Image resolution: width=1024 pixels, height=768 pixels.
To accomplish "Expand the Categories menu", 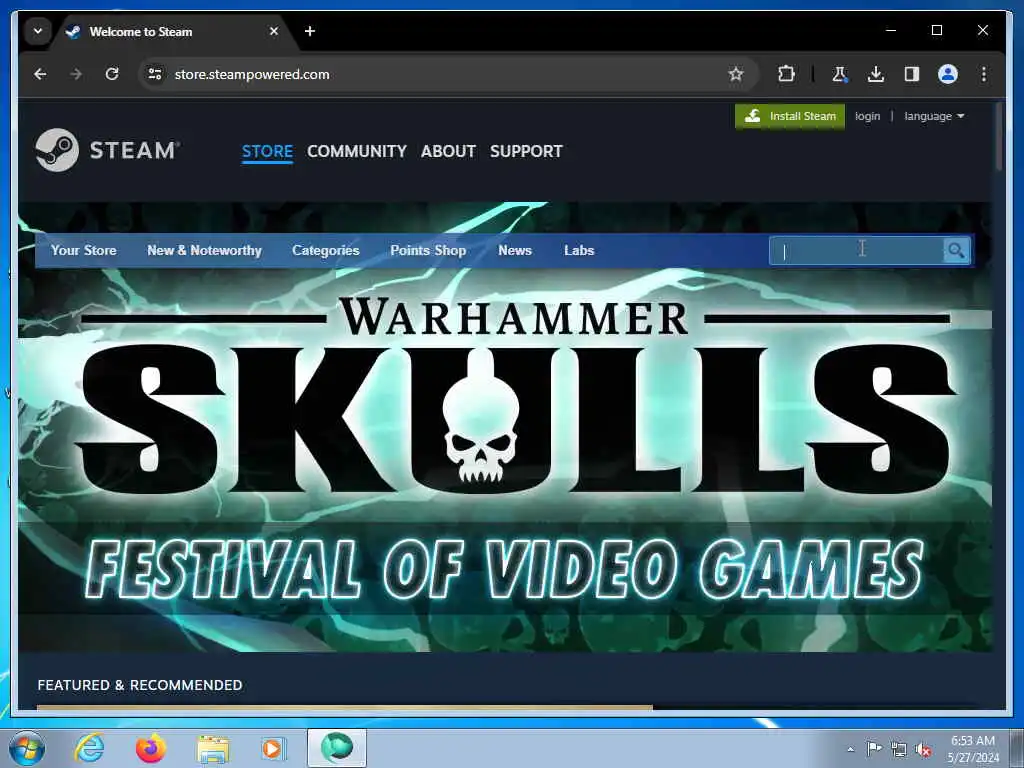I will click(326, 251).
